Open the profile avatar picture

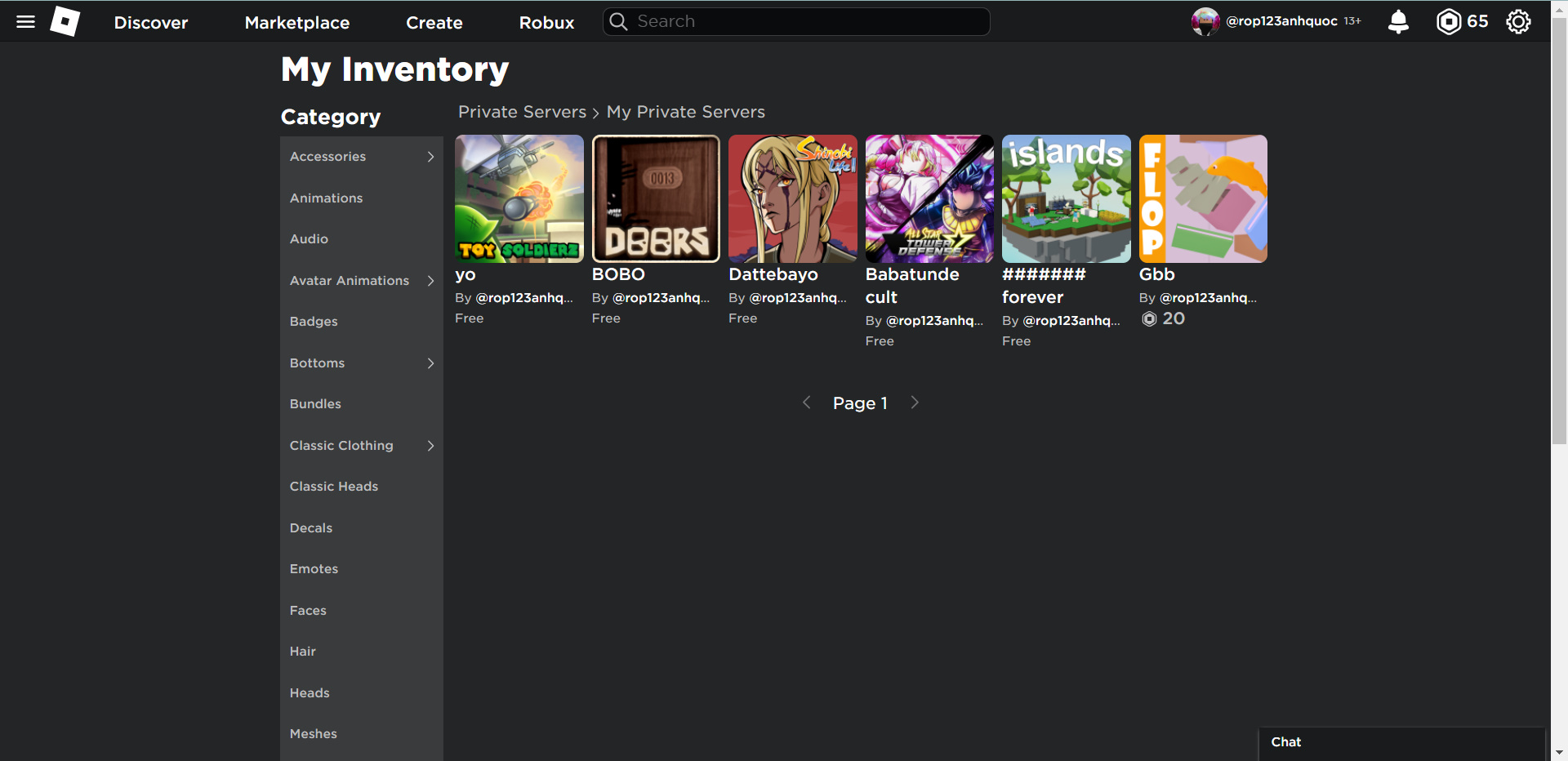coord(1205,21)
